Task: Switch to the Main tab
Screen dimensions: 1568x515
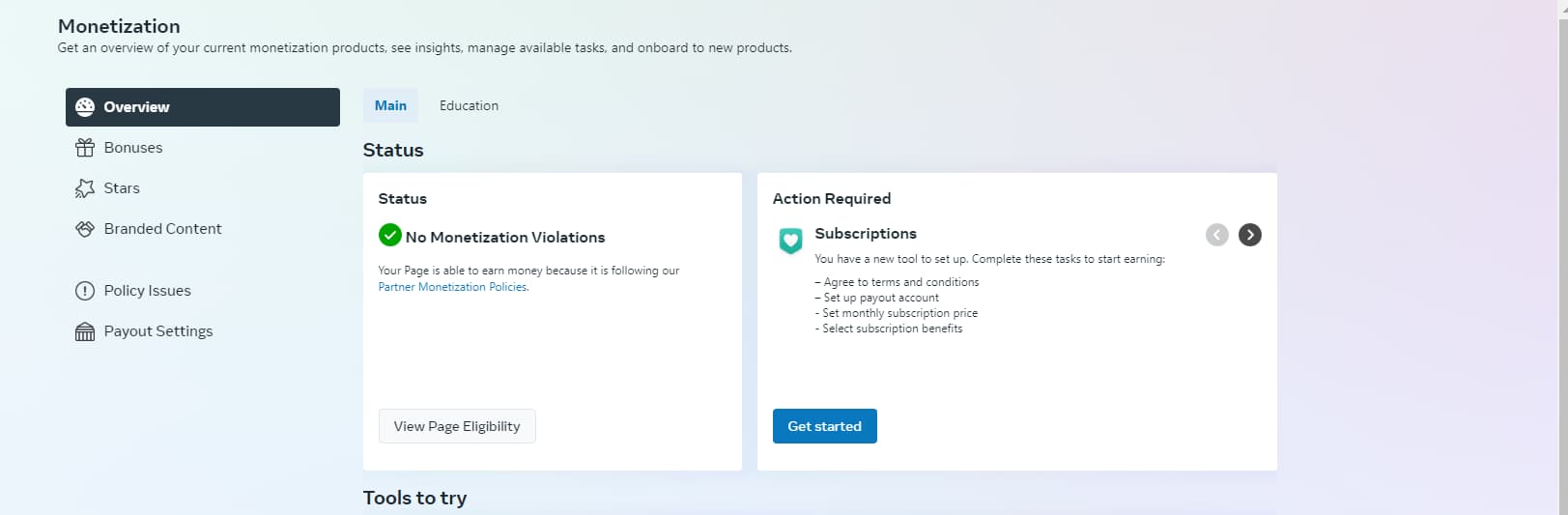Action: pyautogui.click(x=390, y=105)
